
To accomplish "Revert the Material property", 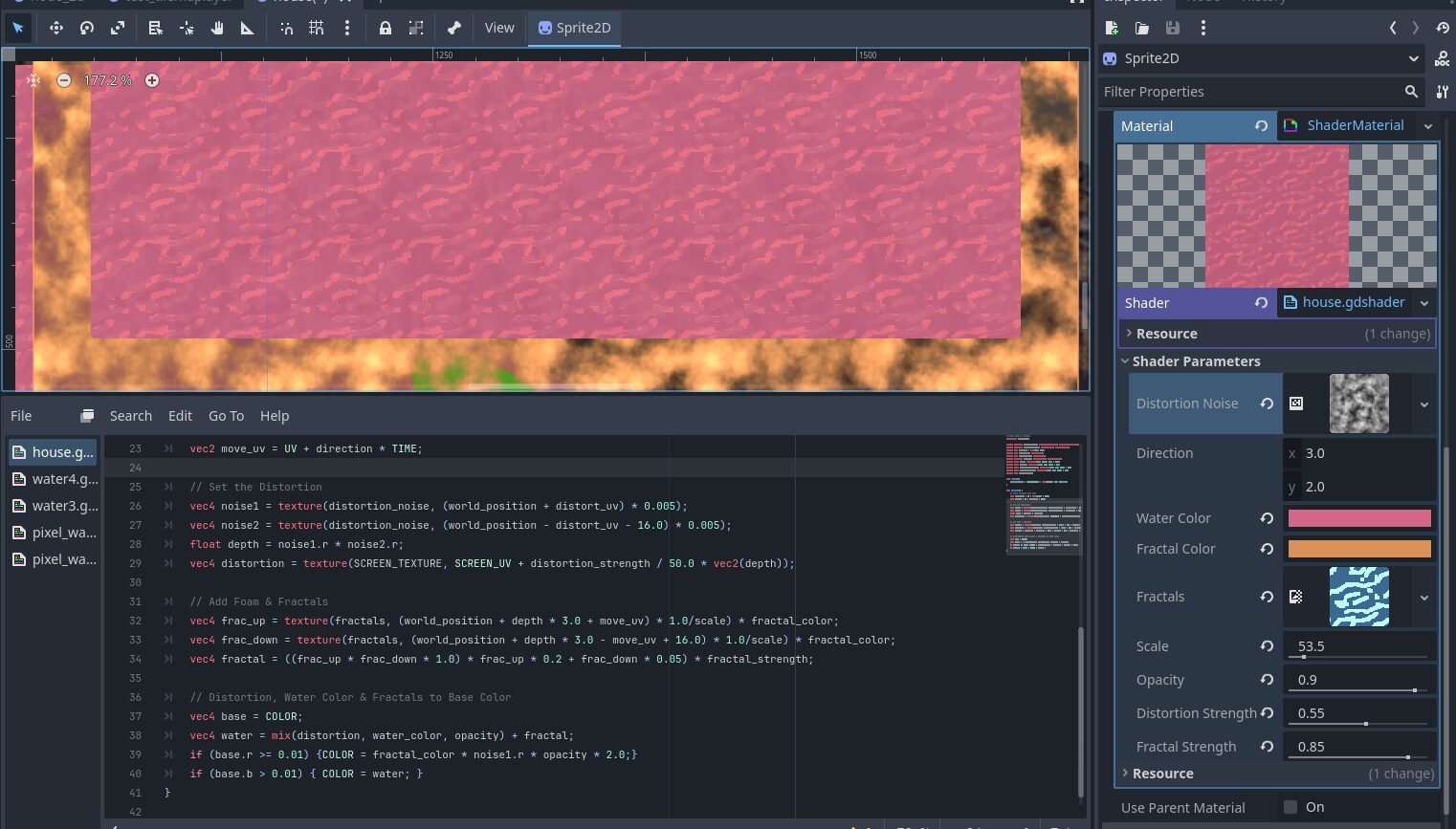I will (1261, 126).
